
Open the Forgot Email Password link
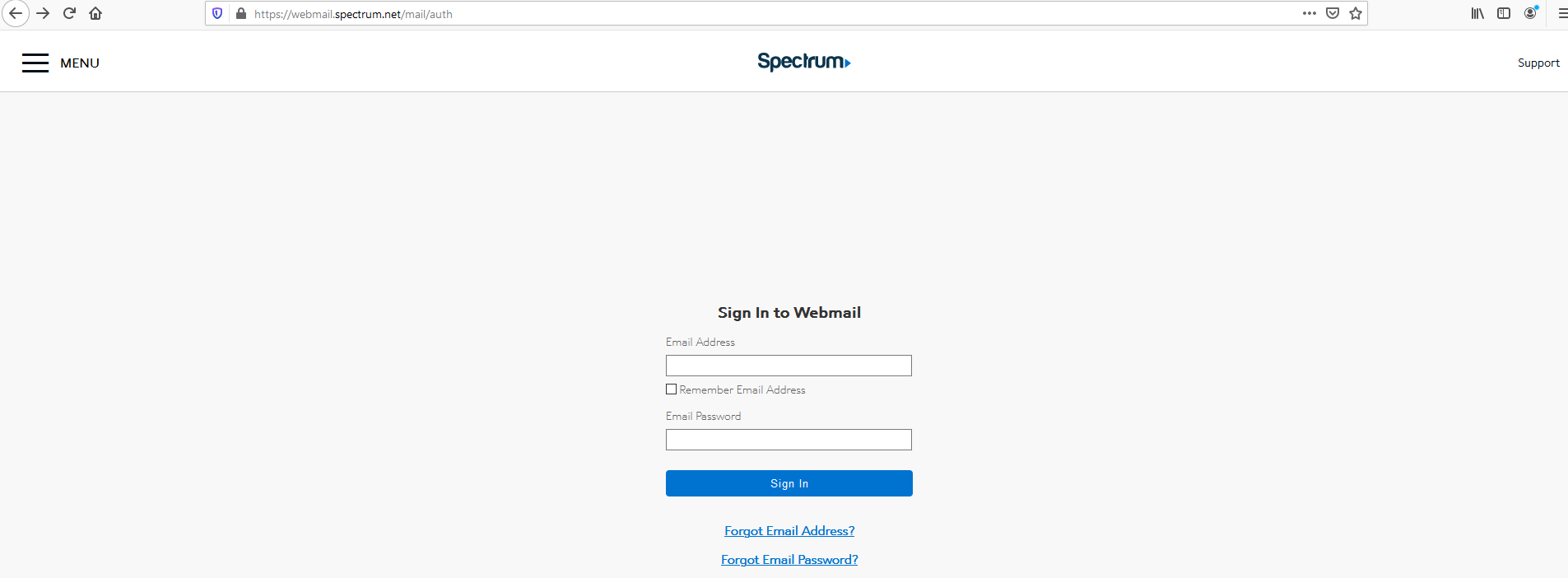788,559
